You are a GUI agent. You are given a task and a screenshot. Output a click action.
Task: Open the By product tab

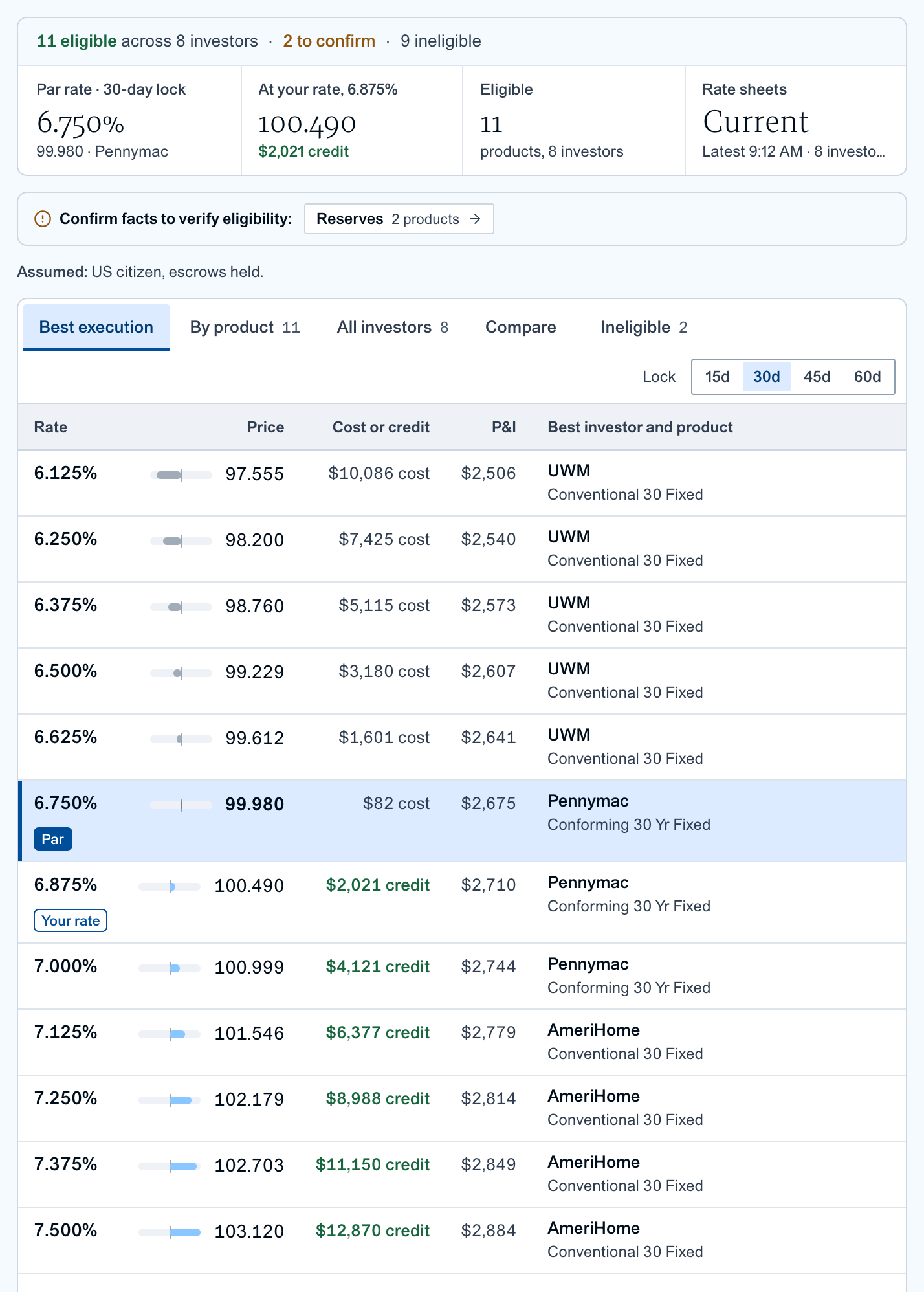pyautogui.click(x=245, y=328)
